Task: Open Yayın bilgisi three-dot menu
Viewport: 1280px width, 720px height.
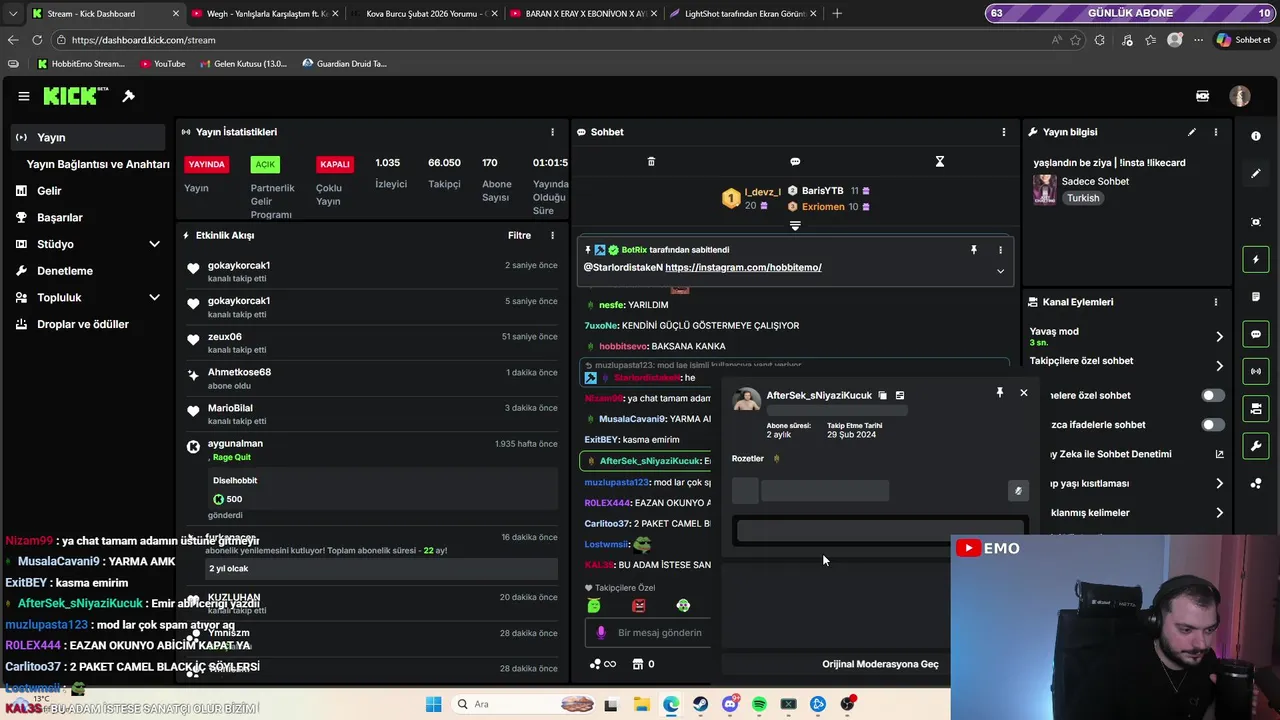Action: click(1216, 132)
